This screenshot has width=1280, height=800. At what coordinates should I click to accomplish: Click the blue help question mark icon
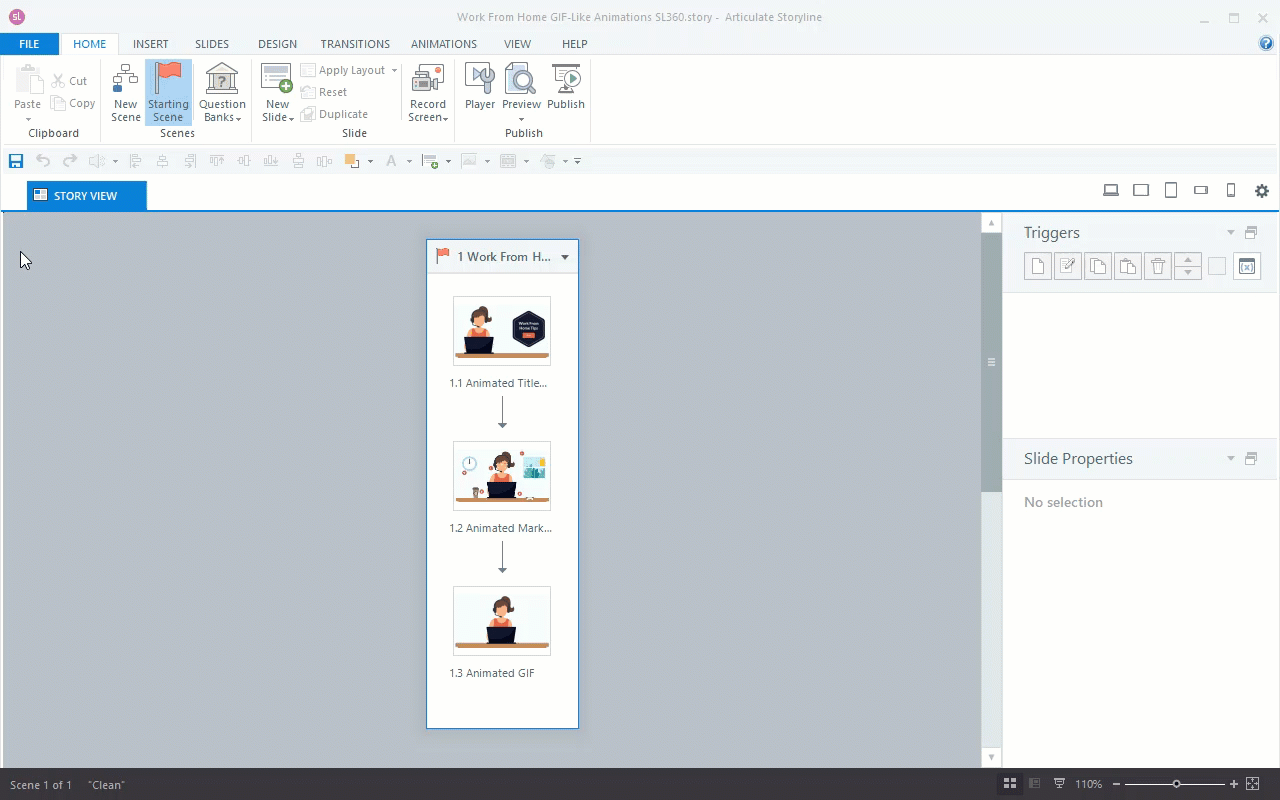point(1266,44)
